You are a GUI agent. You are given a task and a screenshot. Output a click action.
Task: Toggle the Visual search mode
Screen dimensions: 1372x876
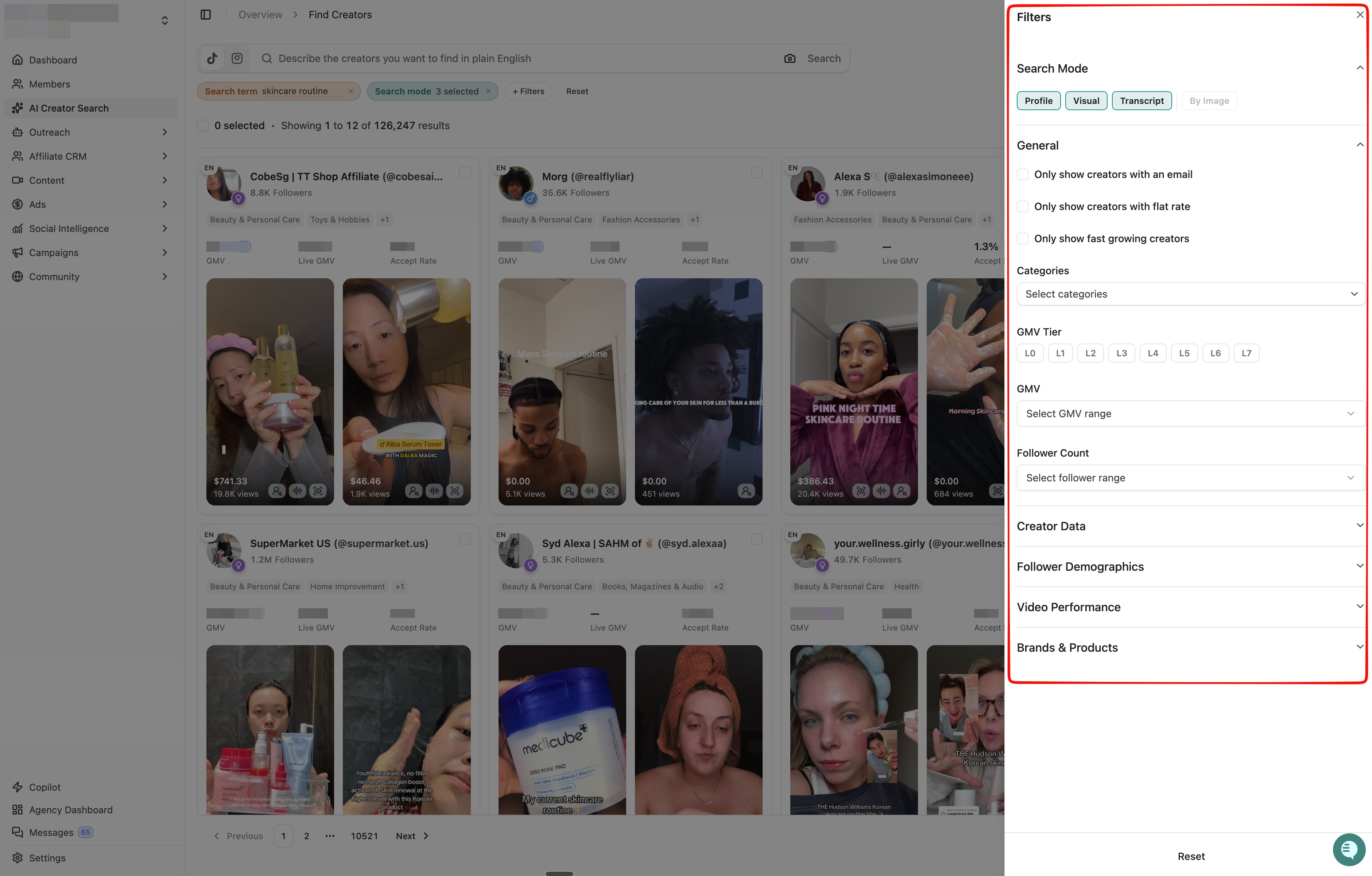[1086, 101]
